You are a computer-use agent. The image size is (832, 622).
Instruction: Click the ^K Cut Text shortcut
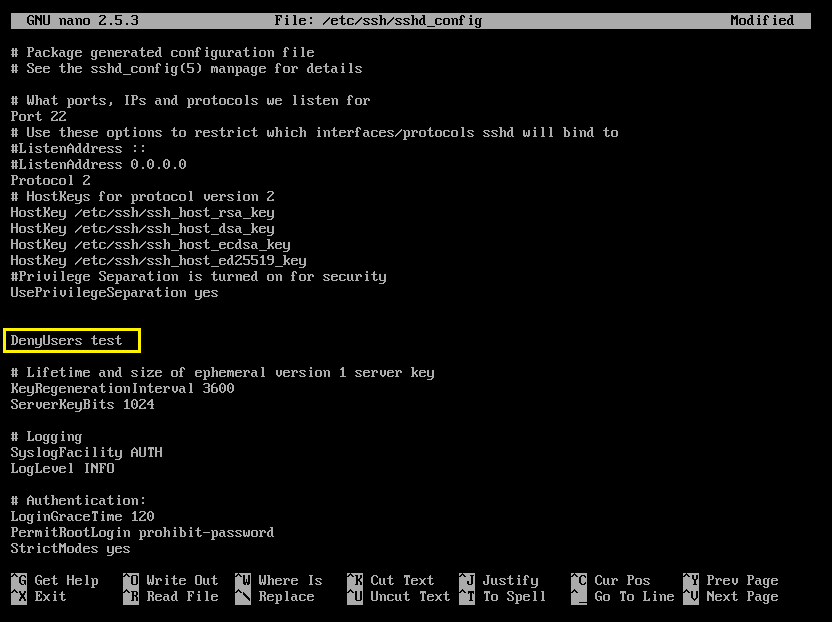tap(390, 580)
